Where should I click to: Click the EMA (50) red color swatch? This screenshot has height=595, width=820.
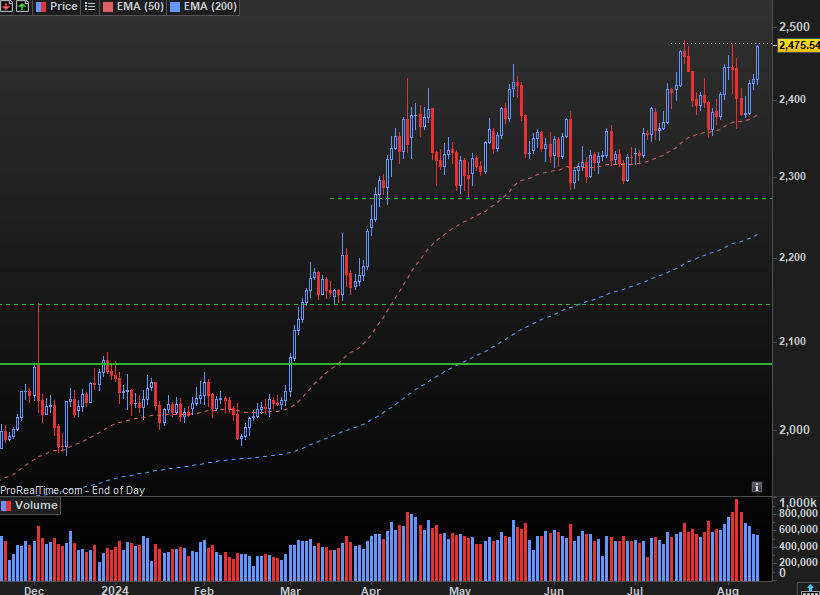pyautogui.click(x=108, y=7)
